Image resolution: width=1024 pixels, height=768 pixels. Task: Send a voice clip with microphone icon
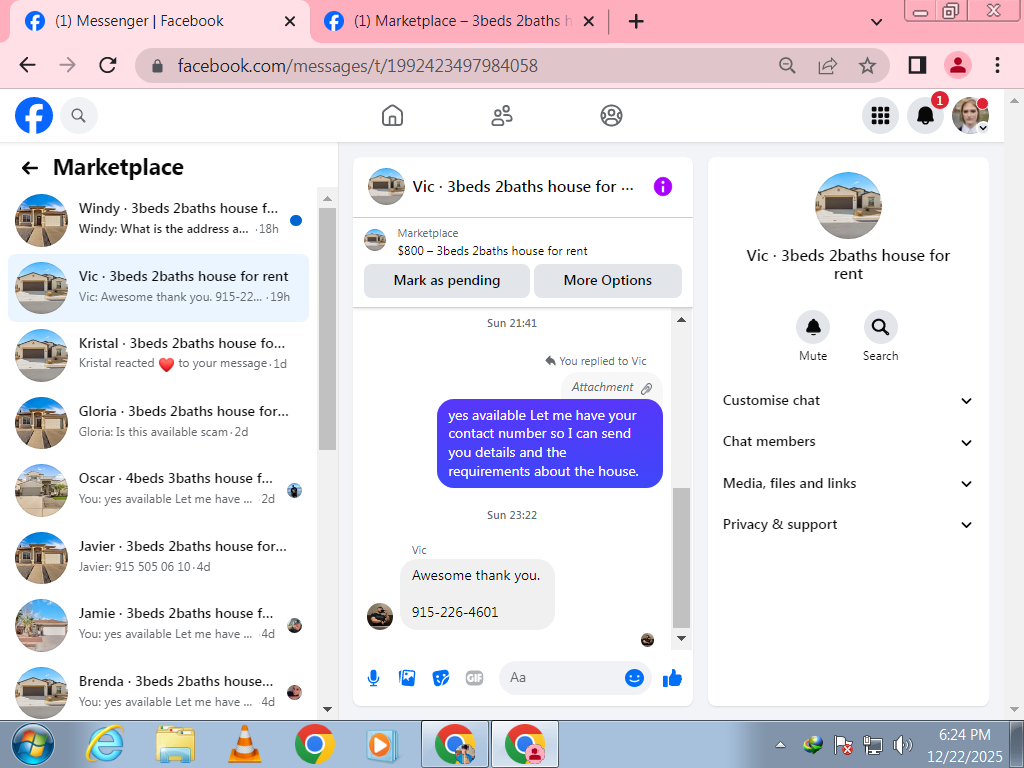click(374, 678)
